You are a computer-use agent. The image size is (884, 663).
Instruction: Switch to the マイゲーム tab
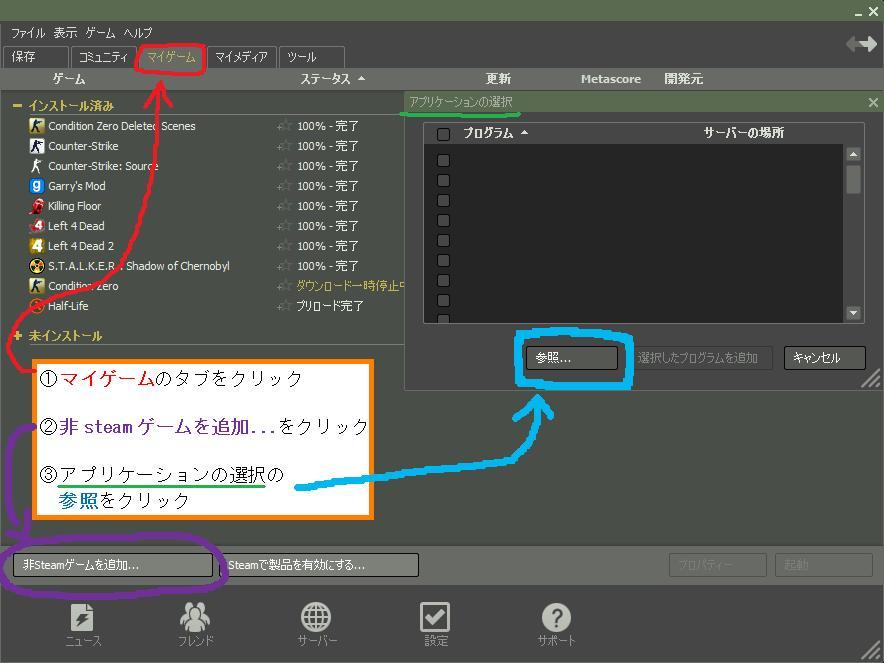coord(171,57)
